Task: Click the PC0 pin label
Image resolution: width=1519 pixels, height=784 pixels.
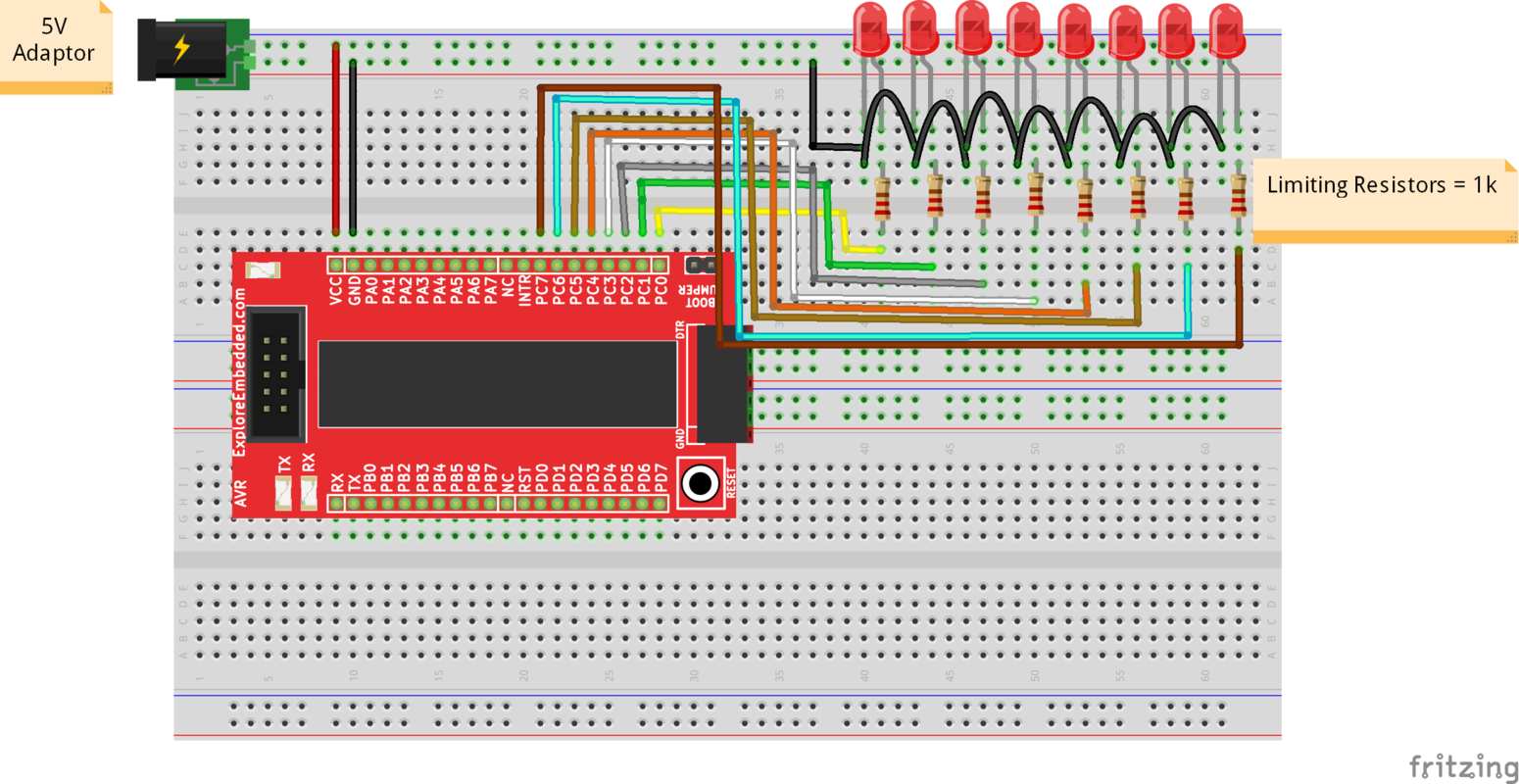Action: coord(661,291)
